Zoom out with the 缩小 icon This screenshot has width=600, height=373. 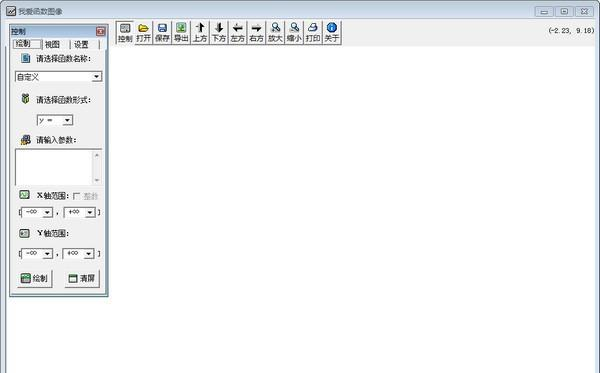[x=294, y=32]
